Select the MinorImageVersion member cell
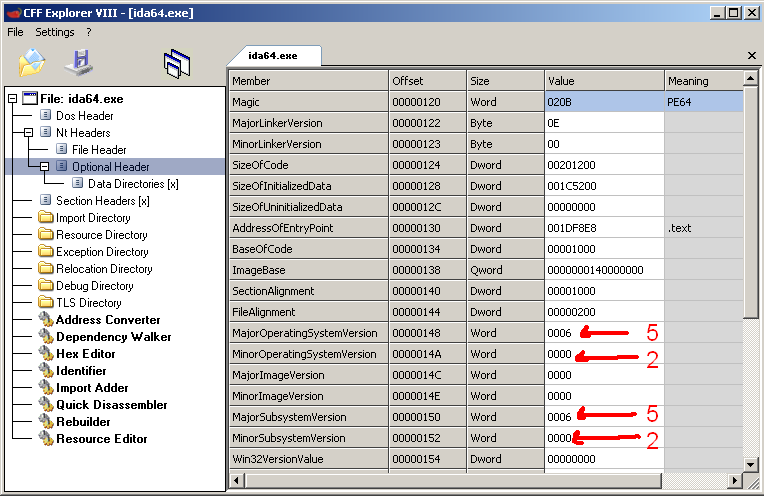This screenshot has height=496, width=764. click(309, 396)
